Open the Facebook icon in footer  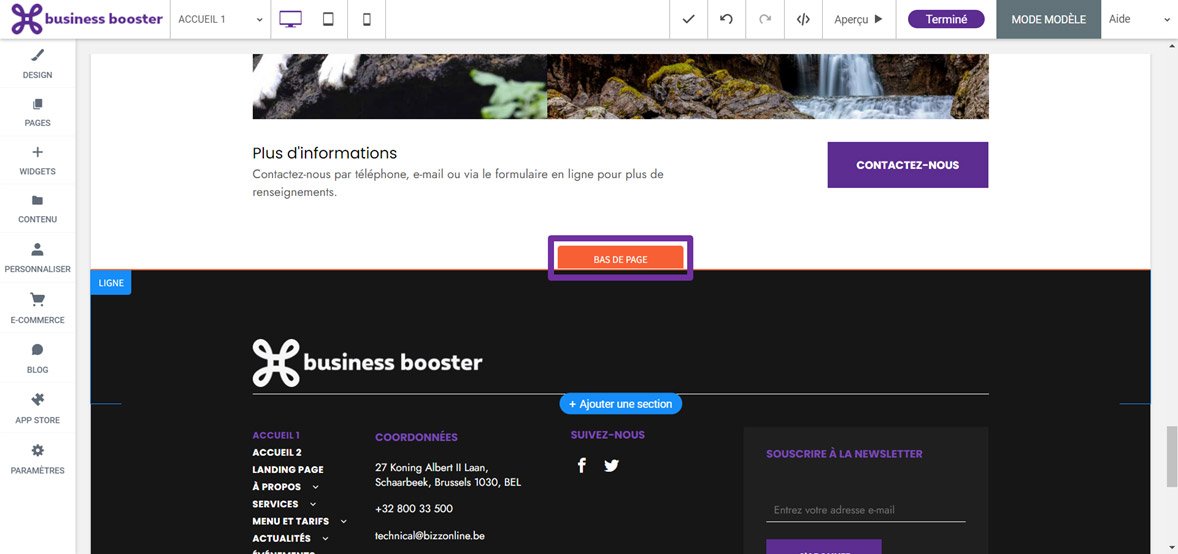click(582, 465)
